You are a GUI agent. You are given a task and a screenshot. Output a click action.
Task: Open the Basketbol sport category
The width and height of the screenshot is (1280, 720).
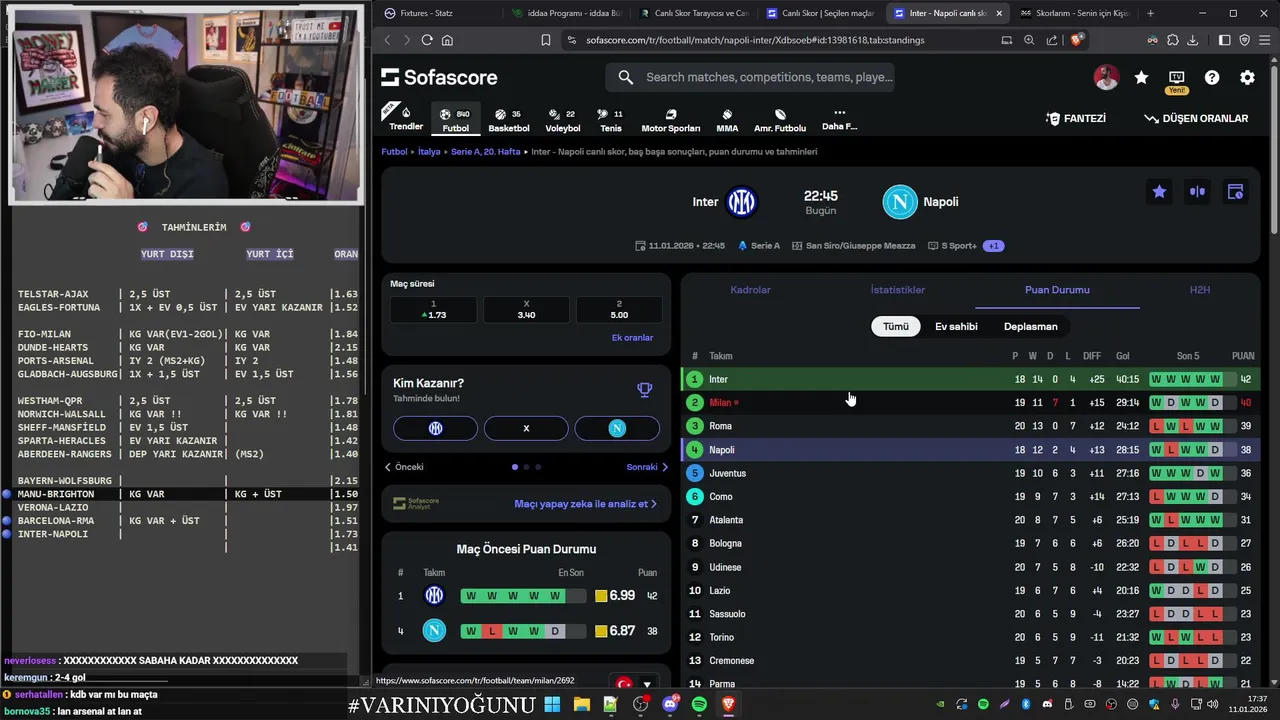pos(508,120)
